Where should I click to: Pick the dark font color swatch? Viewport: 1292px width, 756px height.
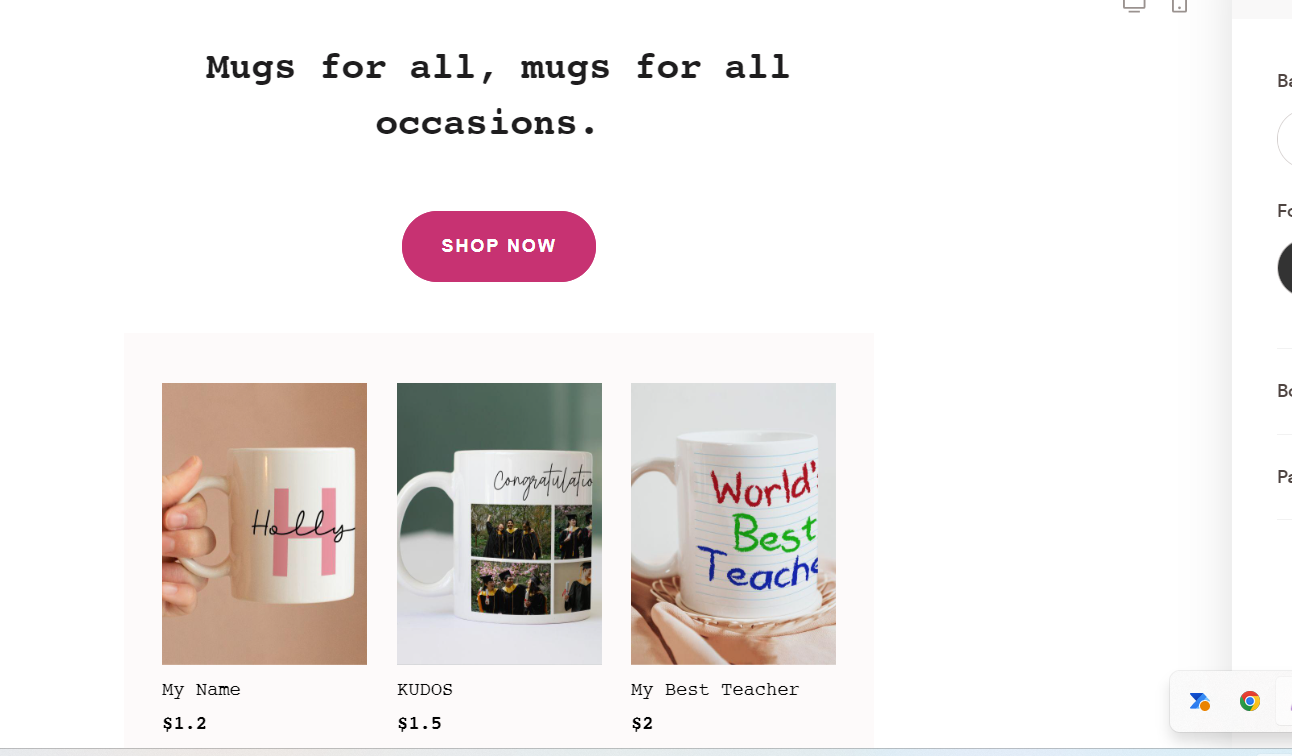pyautogui.click(x=1285, y=268)
